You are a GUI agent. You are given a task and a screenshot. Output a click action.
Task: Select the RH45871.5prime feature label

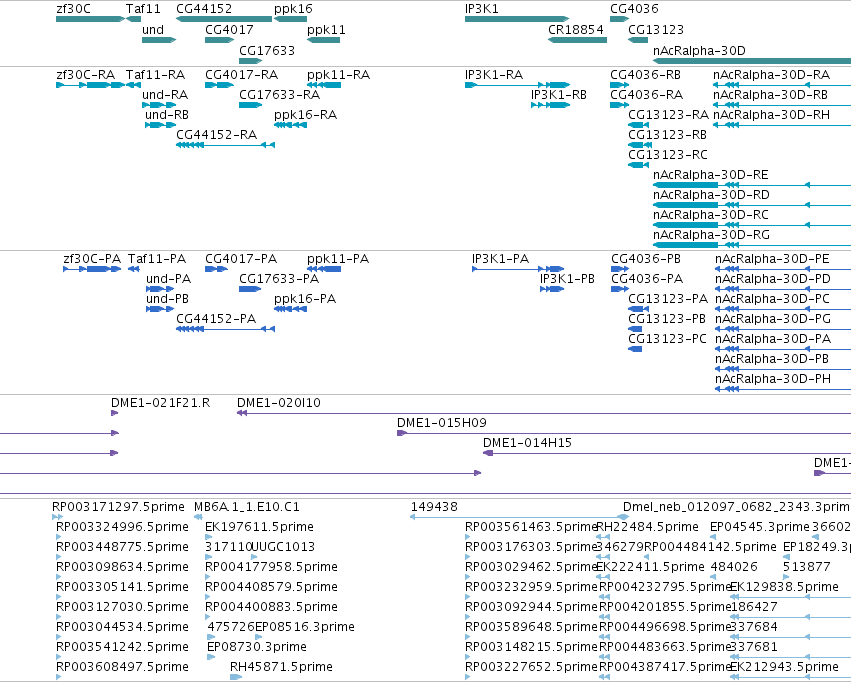(281, 667)
